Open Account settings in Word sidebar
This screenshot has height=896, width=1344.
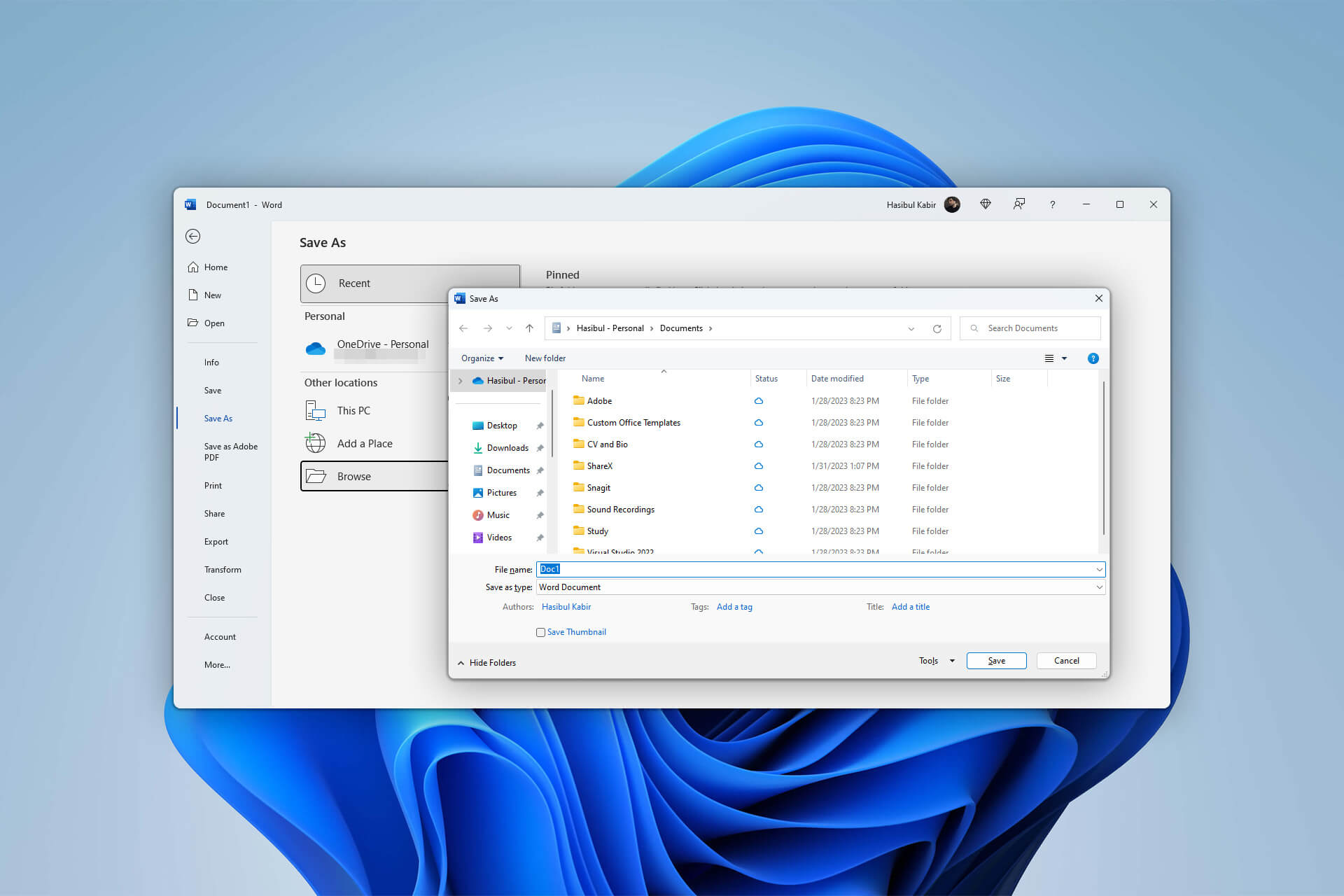point(220,637)
